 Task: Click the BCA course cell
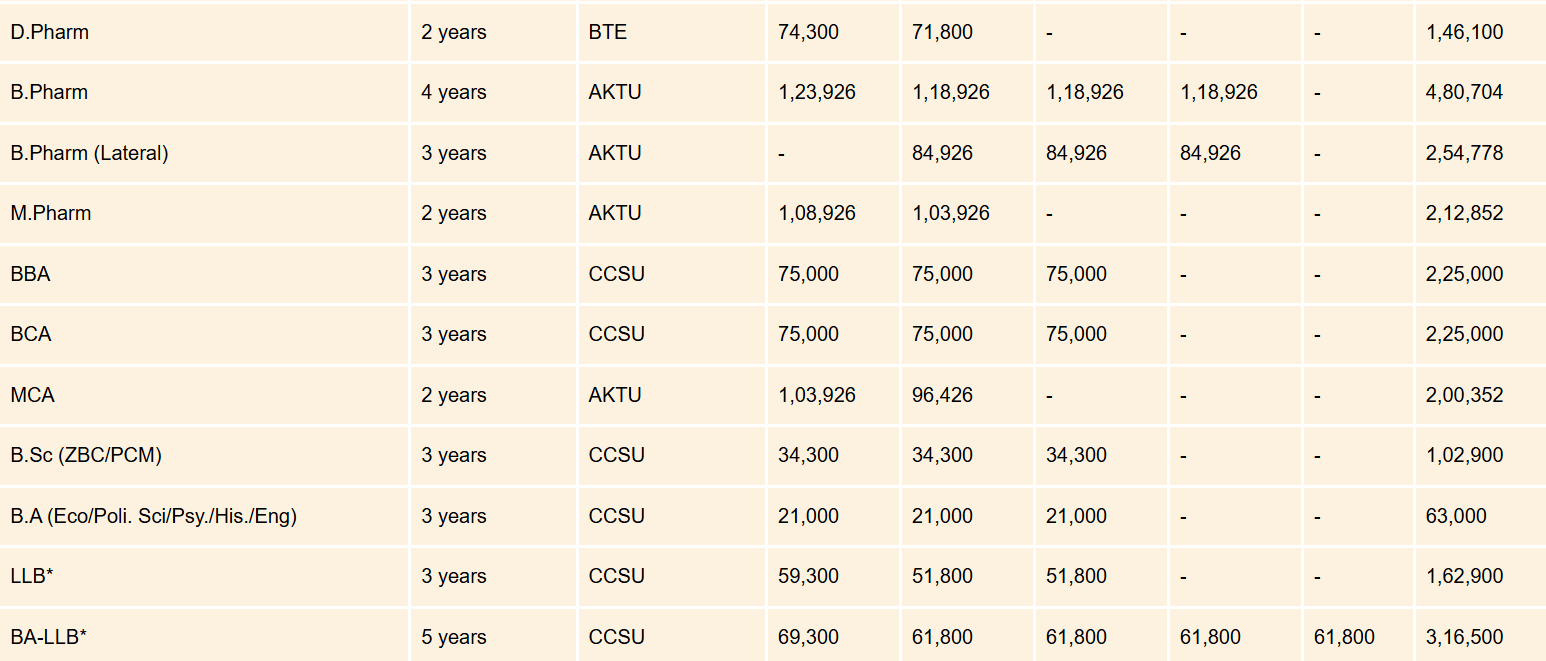(x=31, y=334)
